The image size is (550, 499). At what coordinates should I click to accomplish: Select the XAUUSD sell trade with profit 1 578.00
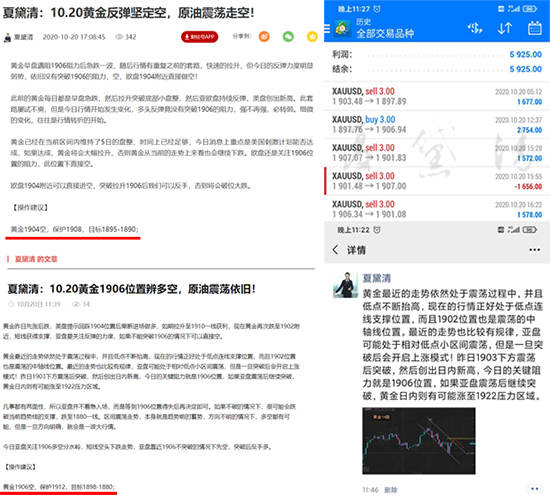437,209
